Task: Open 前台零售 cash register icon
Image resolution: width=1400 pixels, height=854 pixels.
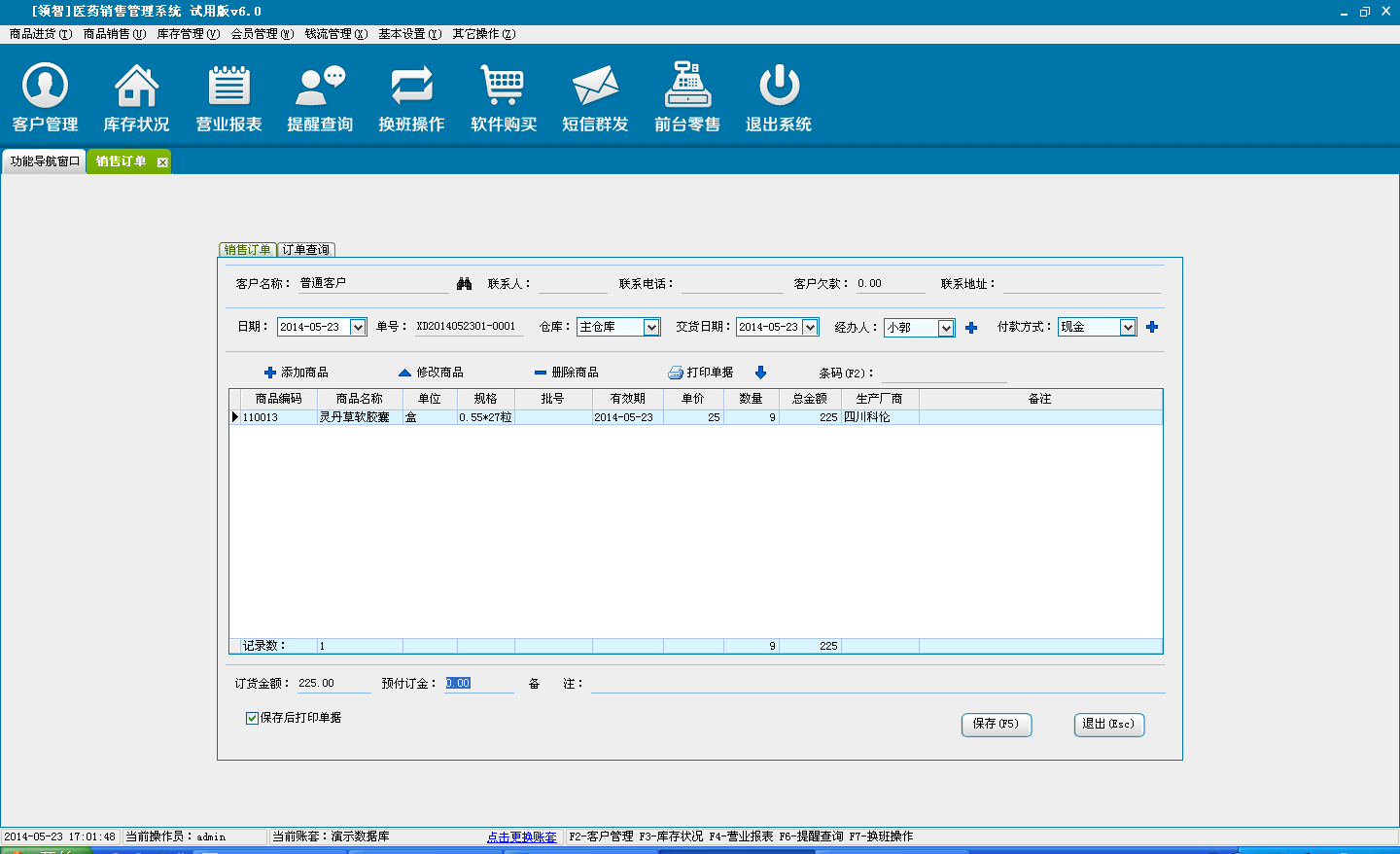Action: click(687, 88)
